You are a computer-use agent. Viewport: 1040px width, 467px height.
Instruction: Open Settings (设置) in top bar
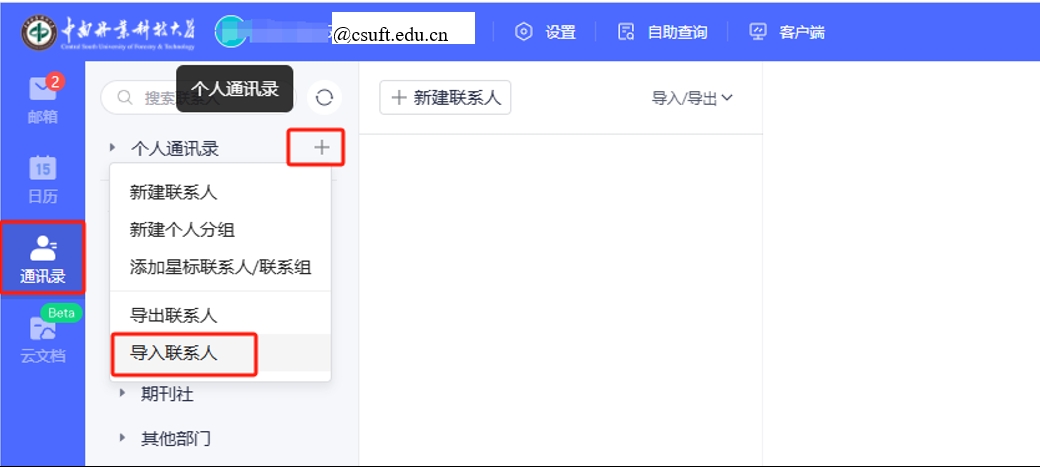(546, 32)
